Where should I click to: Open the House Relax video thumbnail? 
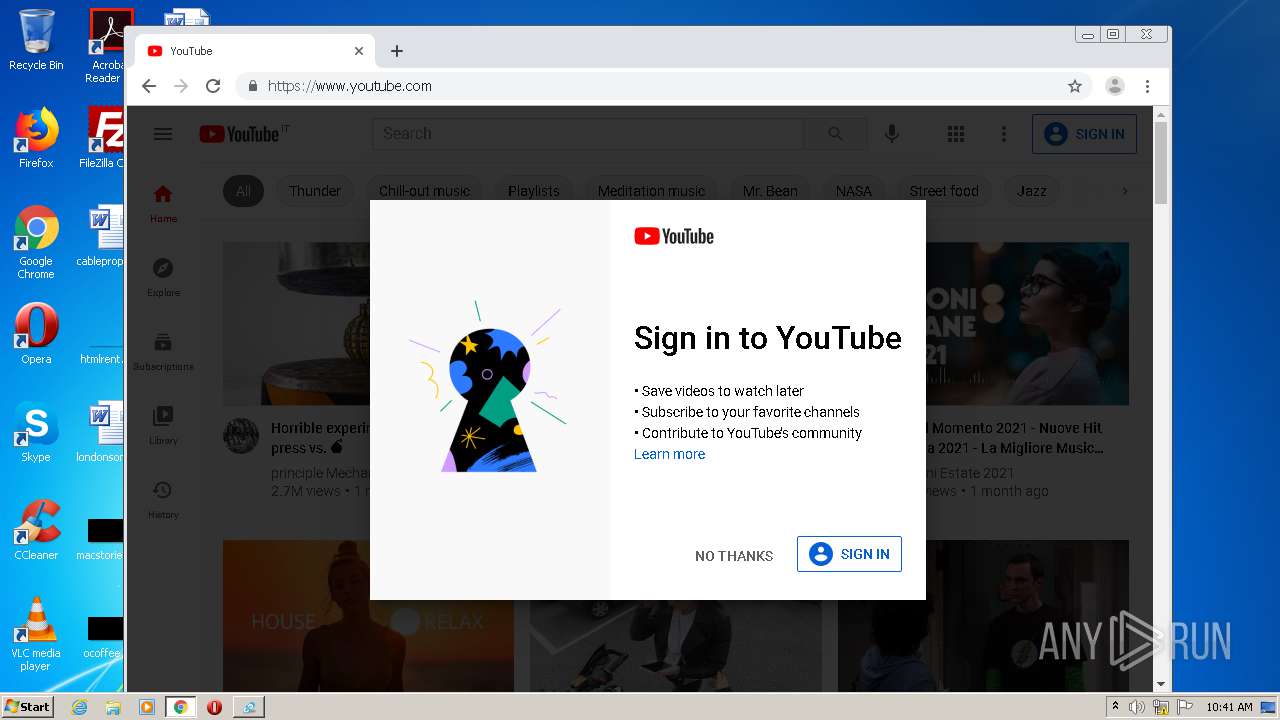(368, 616)
